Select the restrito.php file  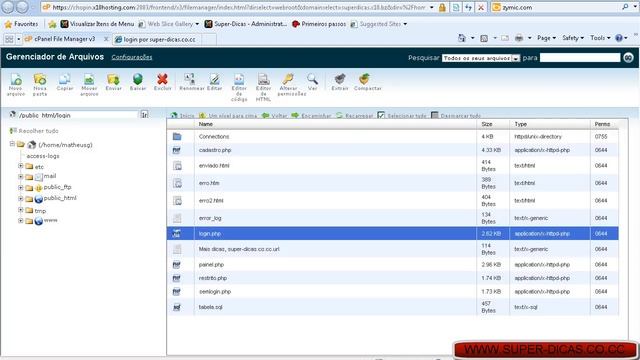(393, 278)
